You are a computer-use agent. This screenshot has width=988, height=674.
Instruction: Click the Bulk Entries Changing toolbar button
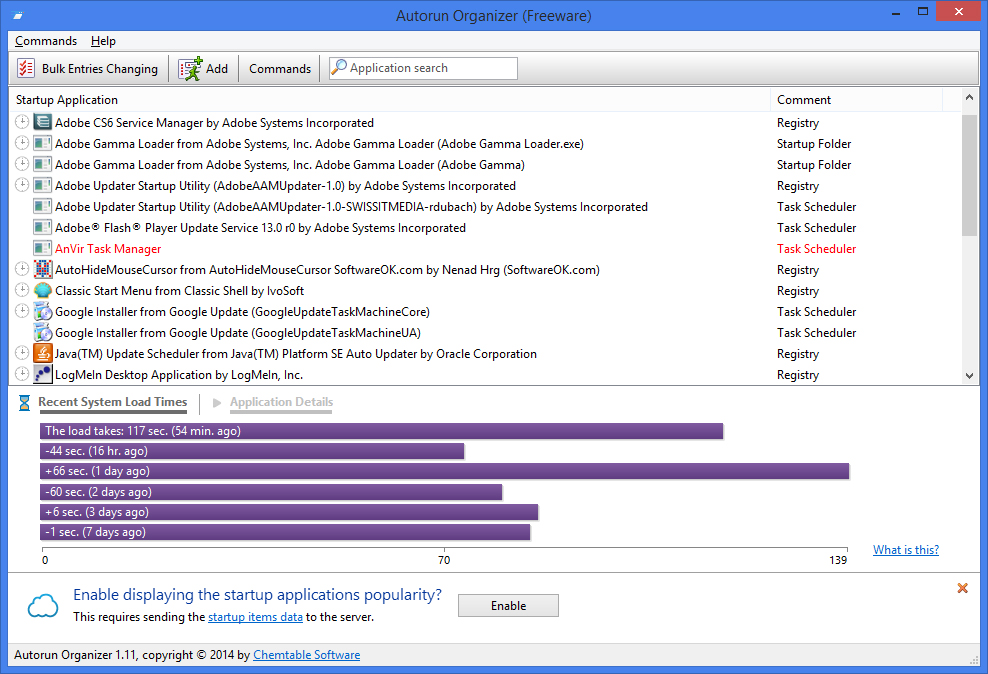[88, 69]
